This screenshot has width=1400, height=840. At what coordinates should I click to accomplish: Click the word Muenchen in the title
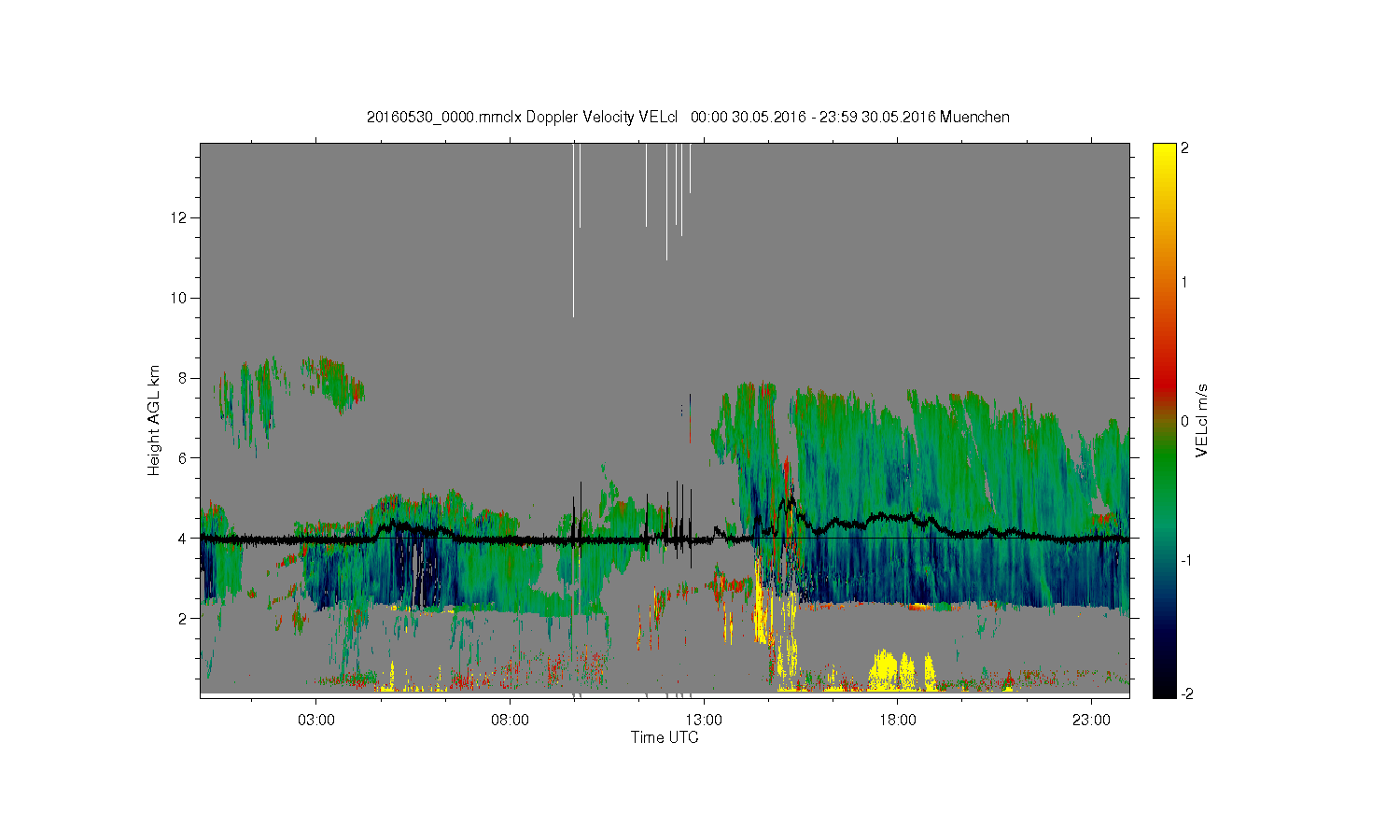(x=974, y=118)
